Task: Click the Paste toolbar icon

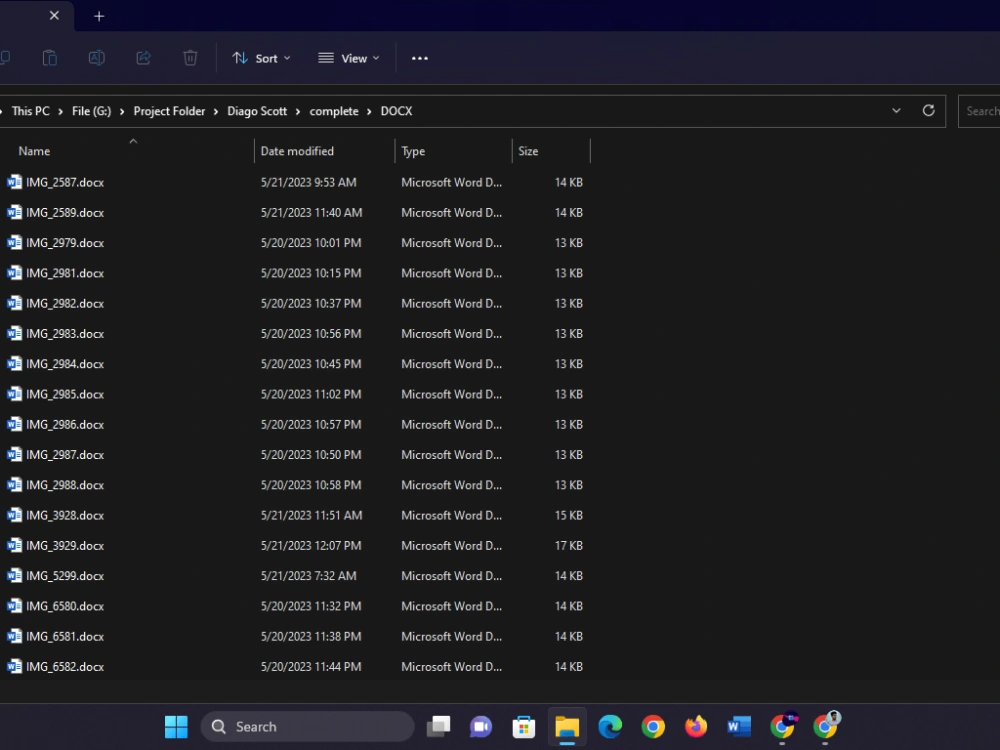Action: click(x=50, y=58)
